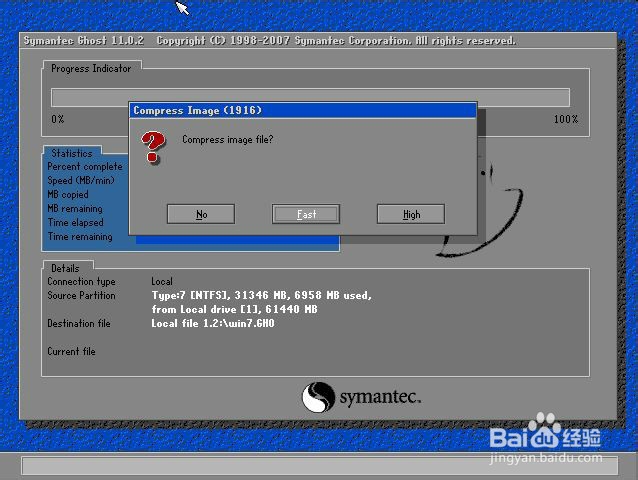Click the 'Progress Indicator' panel heading
The height and width of the screenshot is (480, 638).
pyautogui.click(x=91, y=68)
